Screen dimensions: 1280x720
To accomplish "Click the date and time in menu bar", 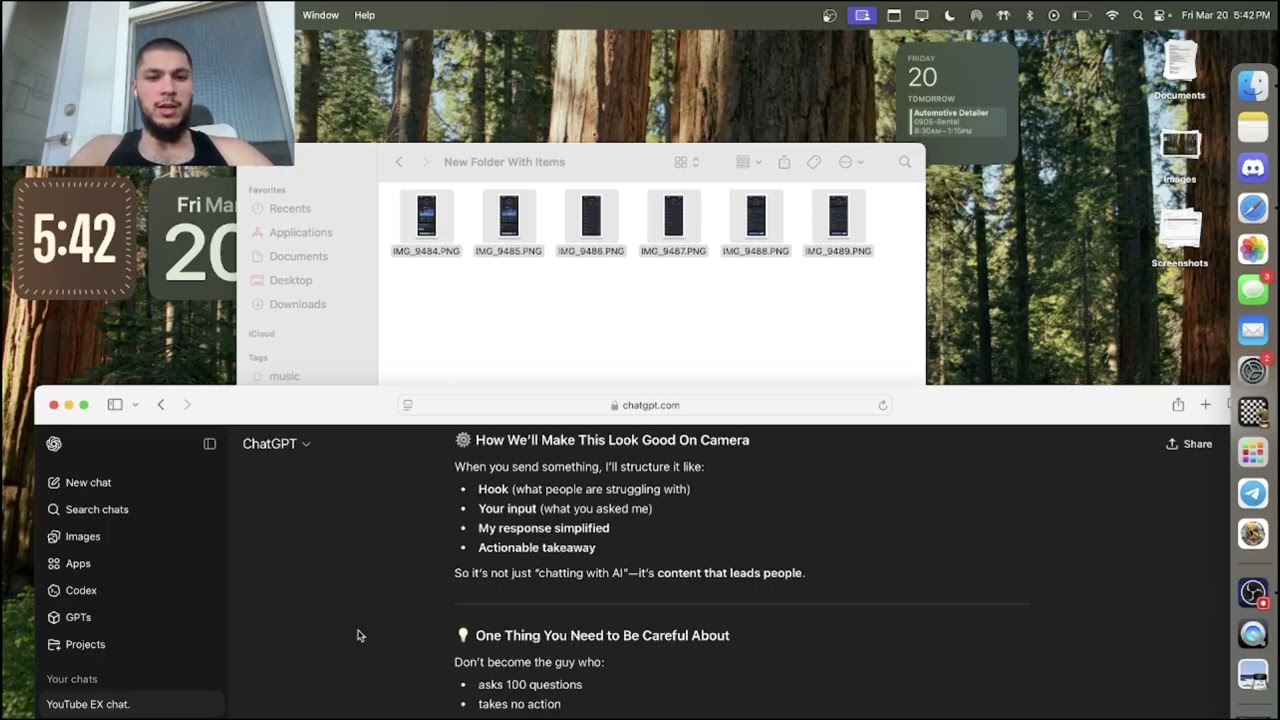I will pos(1226,15).
